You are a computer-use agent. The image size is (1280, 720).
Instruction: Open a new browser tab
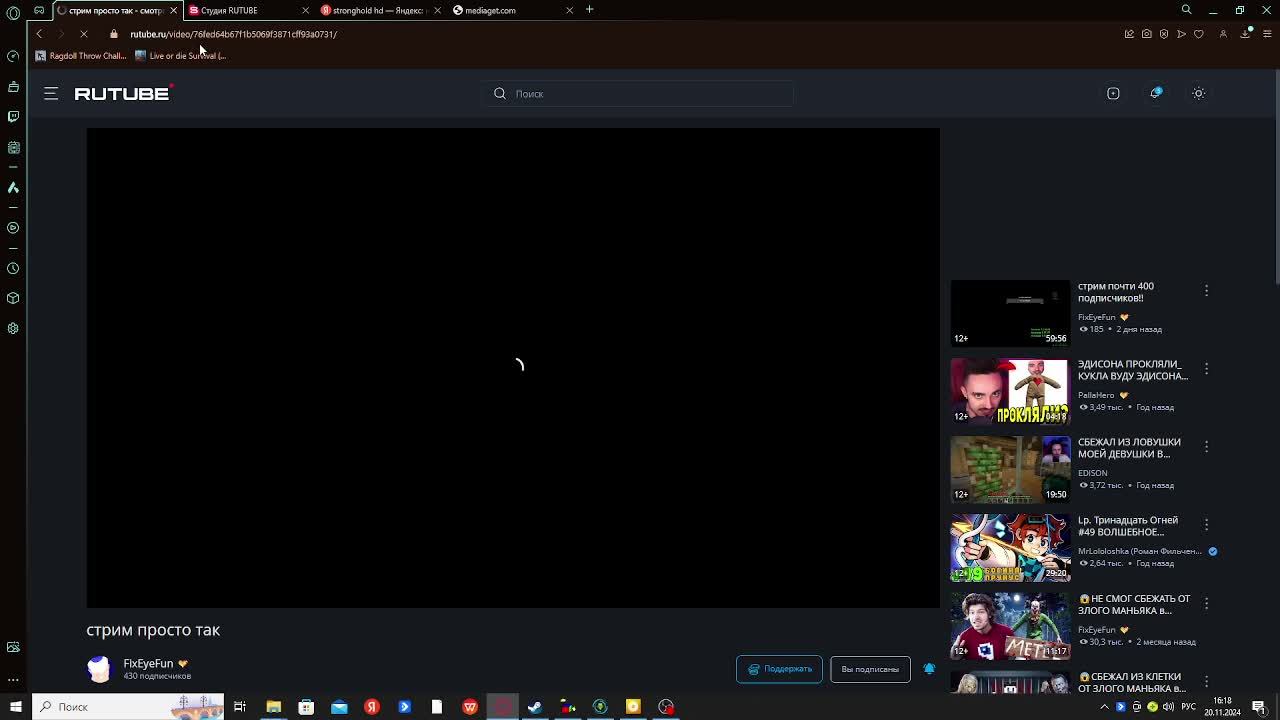click(x=589, y=10)
